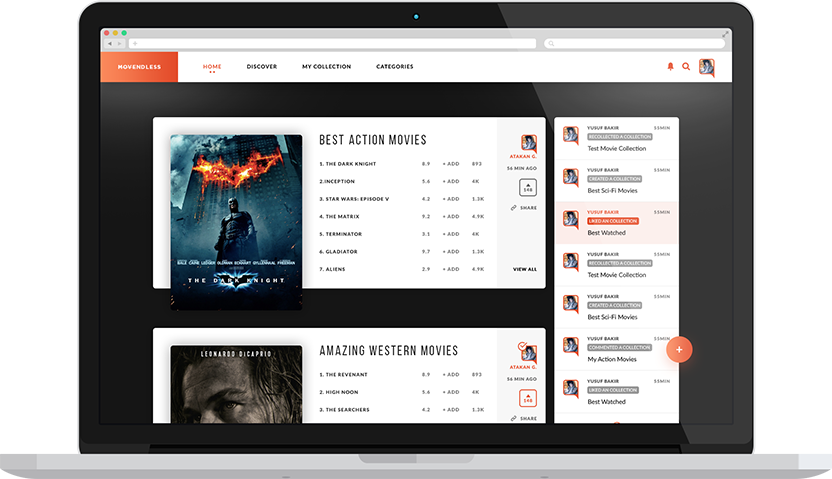
Task: Open Atakan G. avatar on Best Action Movies
Action: pos(528,143)
